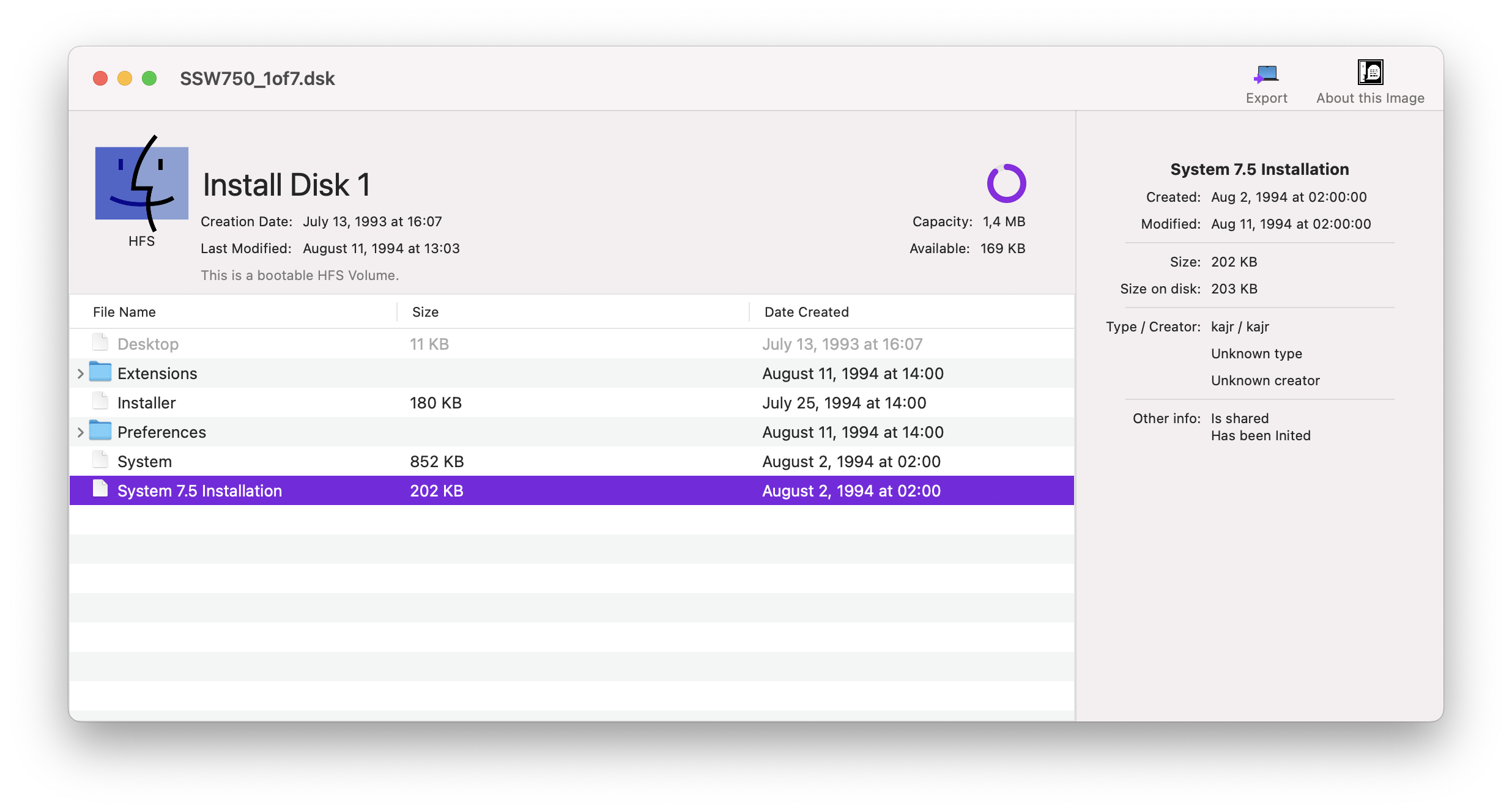Expand the Preferences folder

point(80,432)
